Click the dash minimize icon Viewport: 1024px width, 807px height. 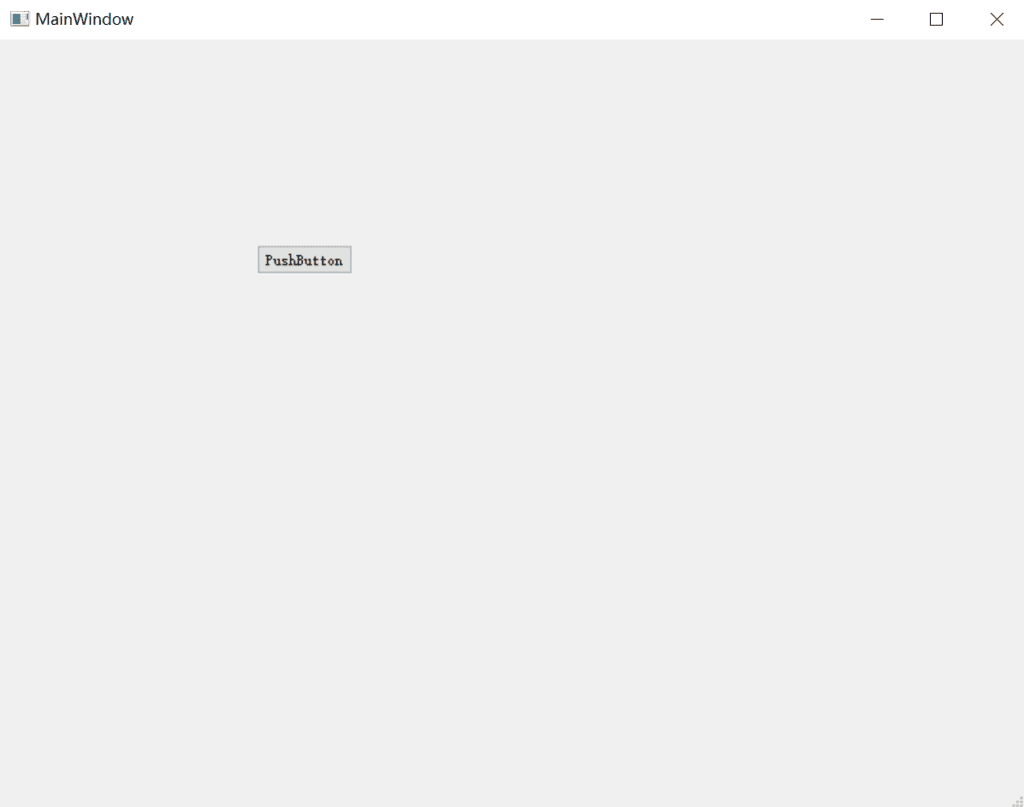[877, 19]
